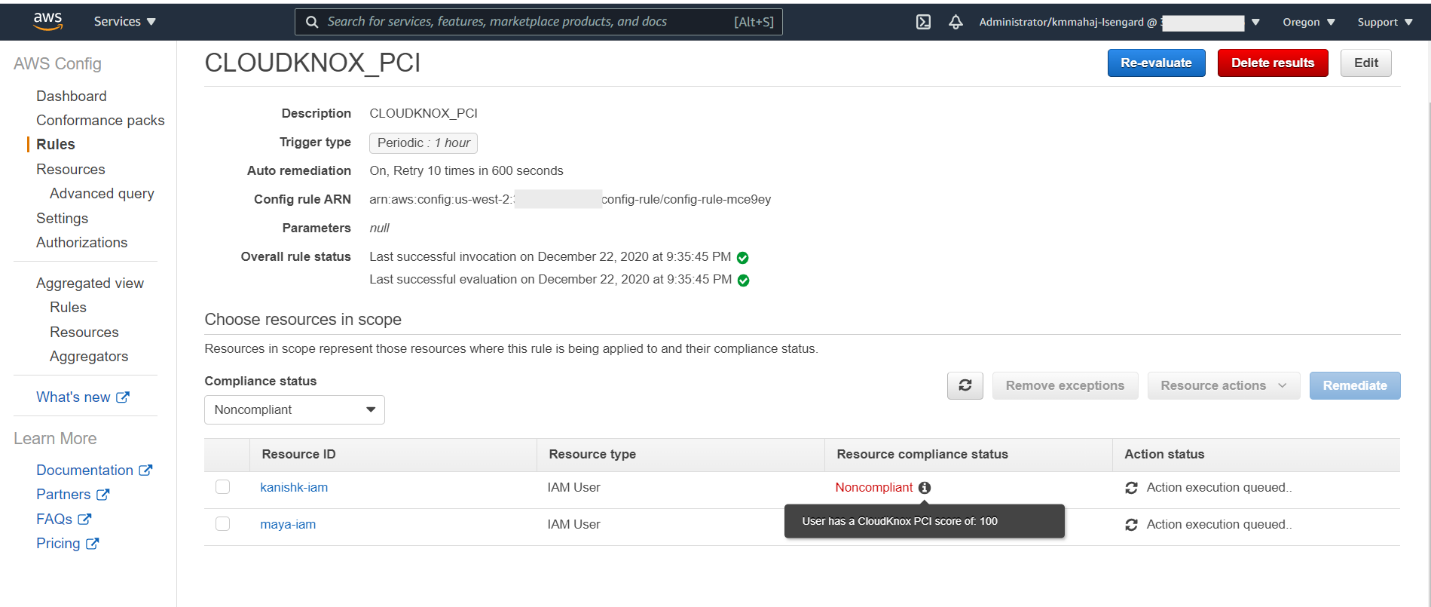Click the refresh icon button next to Remove exceptions
This screenshot has width=1431, height=607.
[x=965, y=386]
